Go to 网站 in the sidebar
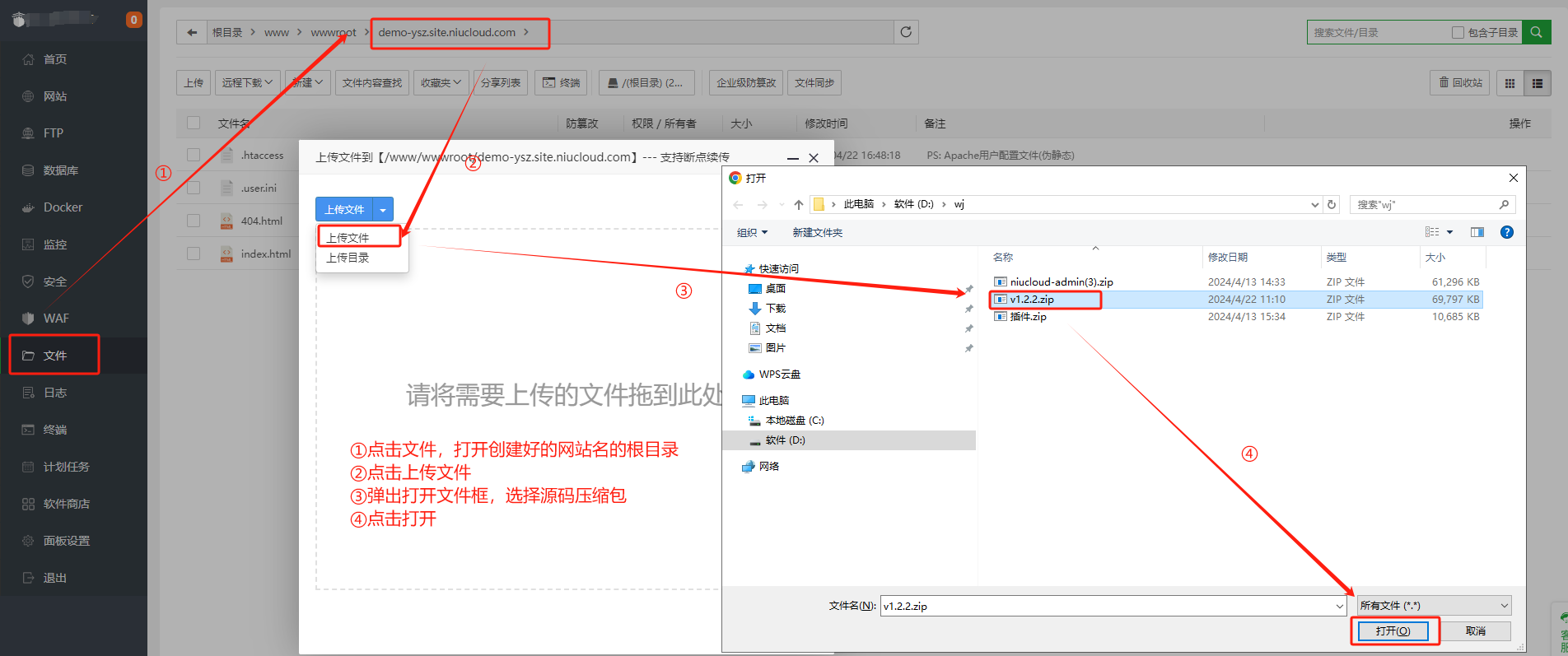Image resolution: width=1568 pixels, height=656 pixels. pyautogui.click(x=55, y=96)
